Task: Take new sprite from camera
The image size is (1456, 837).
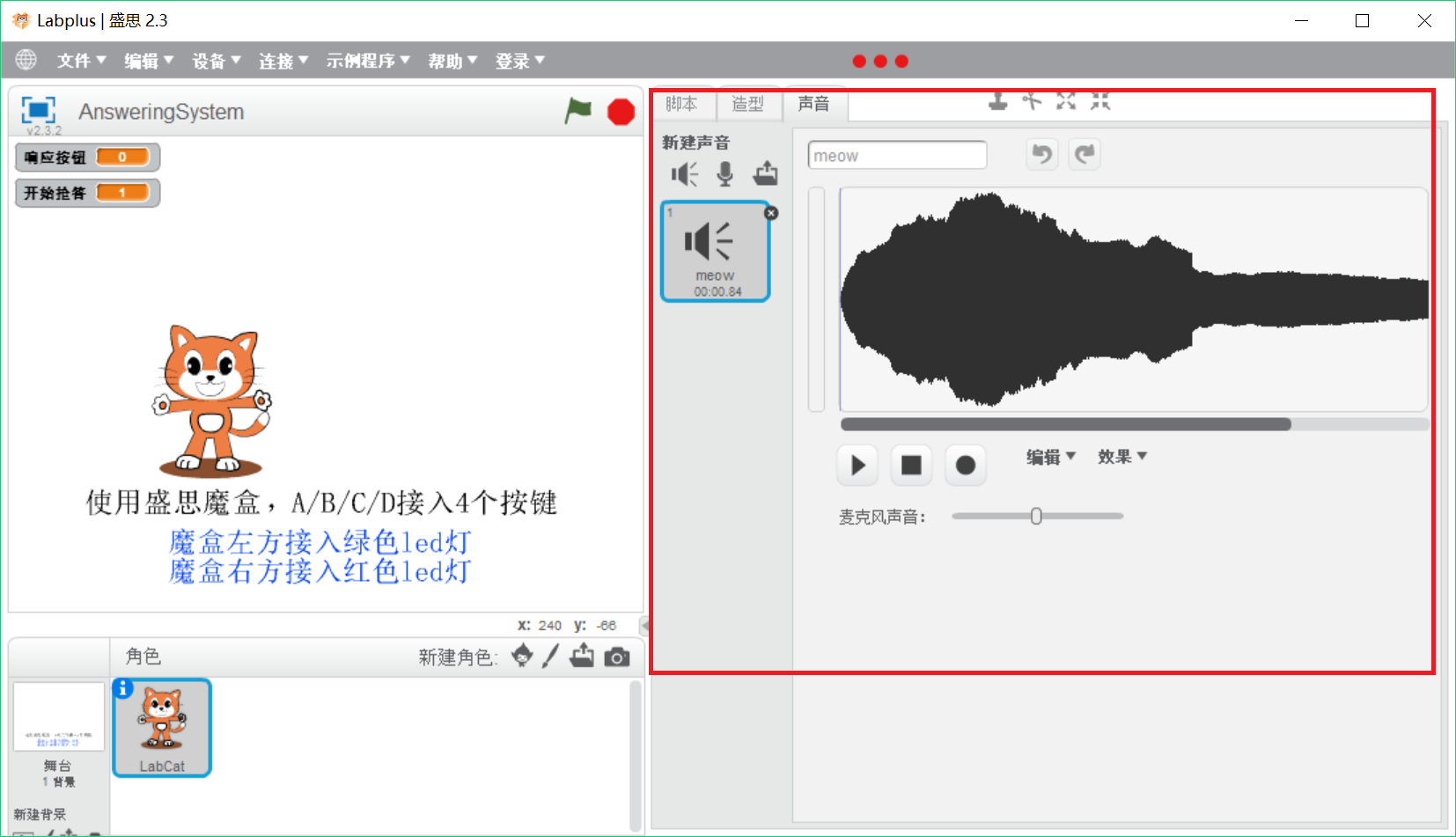Action: coord(617,657)
